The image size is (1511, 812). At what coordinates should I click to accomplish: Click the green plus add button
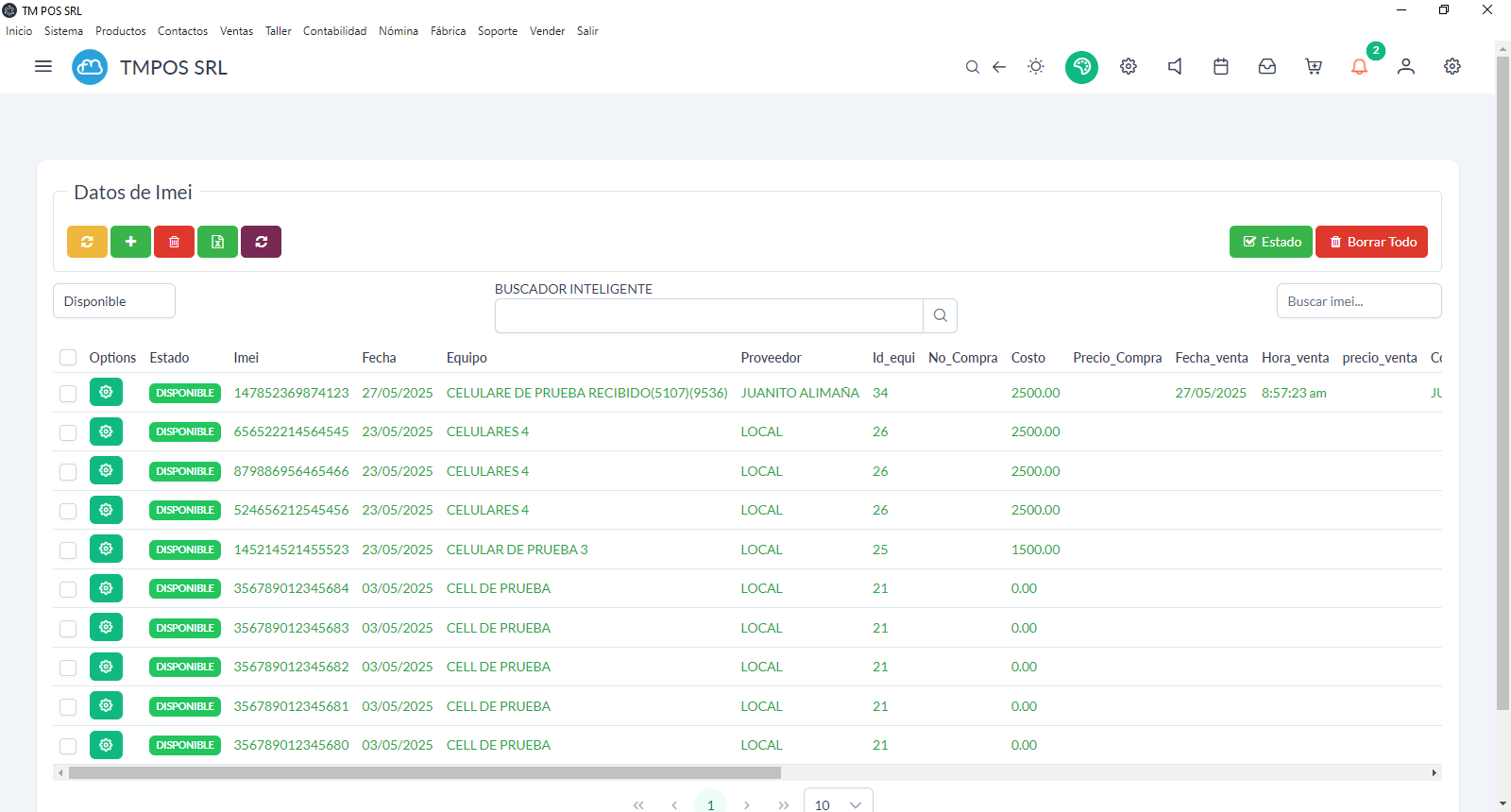[x=130, y=242]
